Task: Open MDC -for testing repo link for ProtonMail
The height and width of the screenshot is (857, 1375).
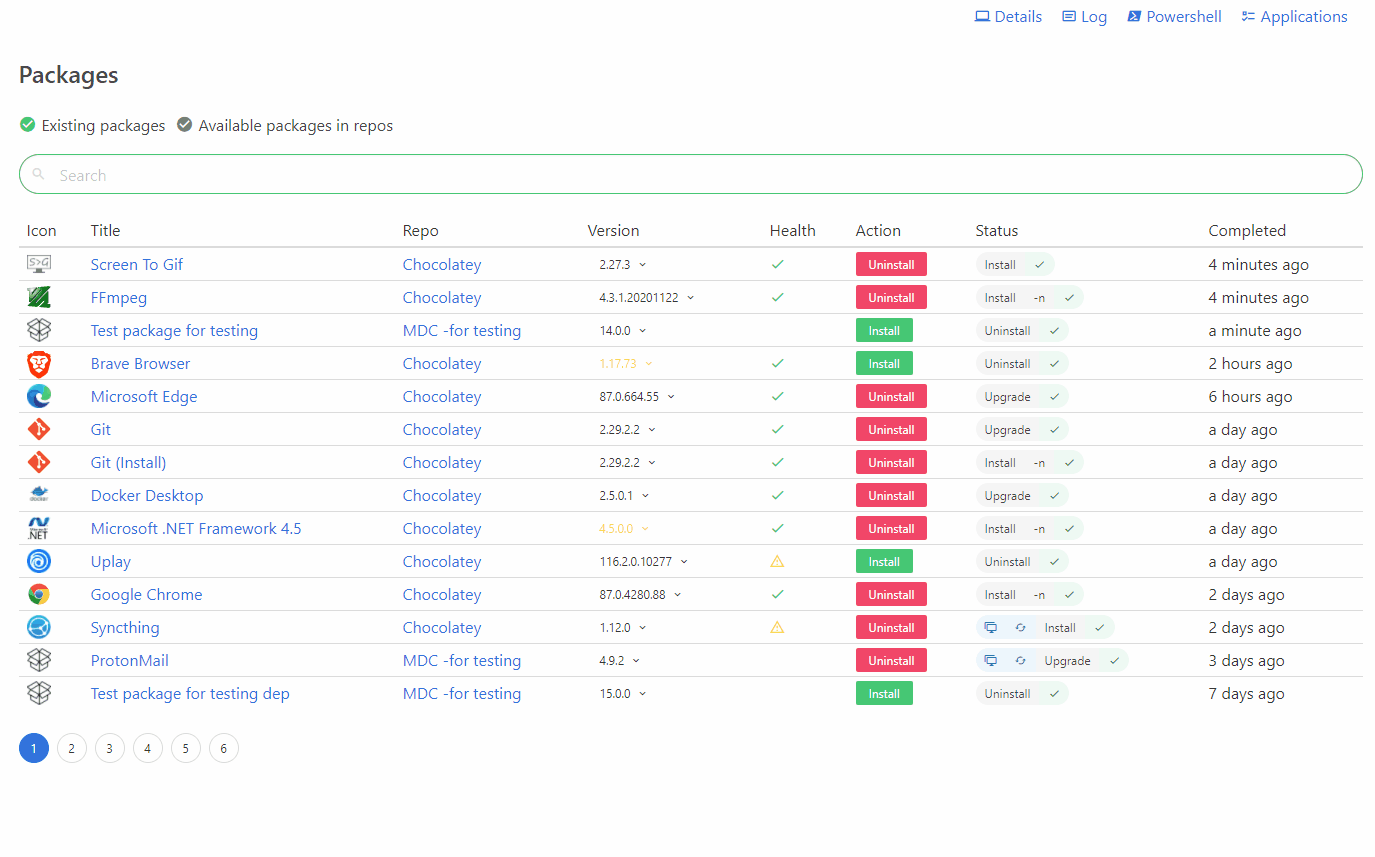Action: pos(462,660)
